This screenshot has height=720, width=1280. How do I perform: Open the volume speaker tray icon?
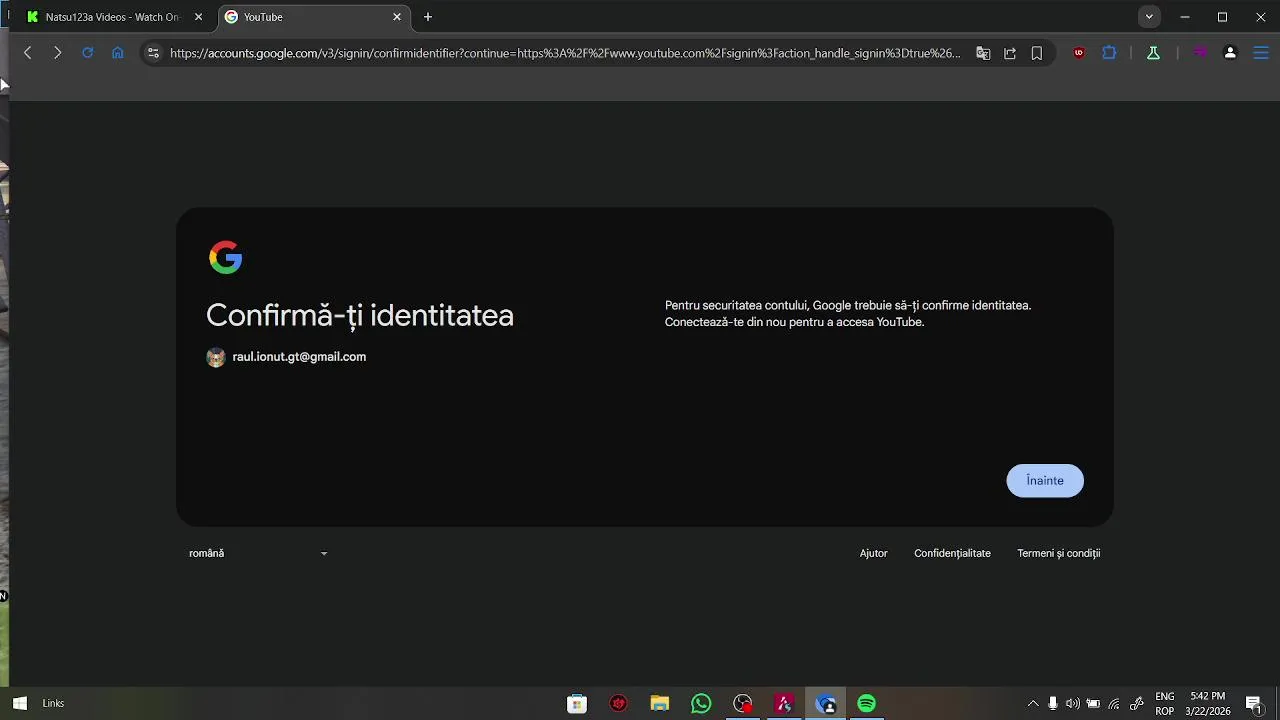tap(1073, 704)
